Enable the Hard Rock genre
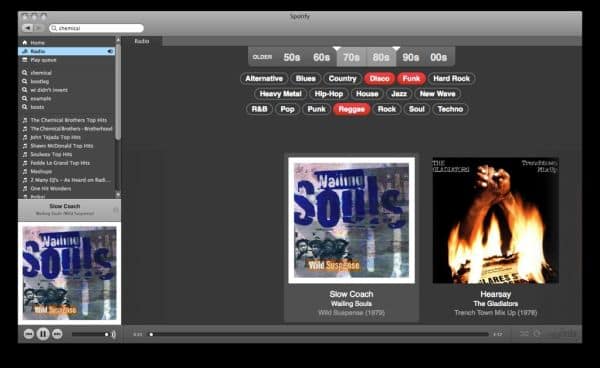 [x=452, y=78]
